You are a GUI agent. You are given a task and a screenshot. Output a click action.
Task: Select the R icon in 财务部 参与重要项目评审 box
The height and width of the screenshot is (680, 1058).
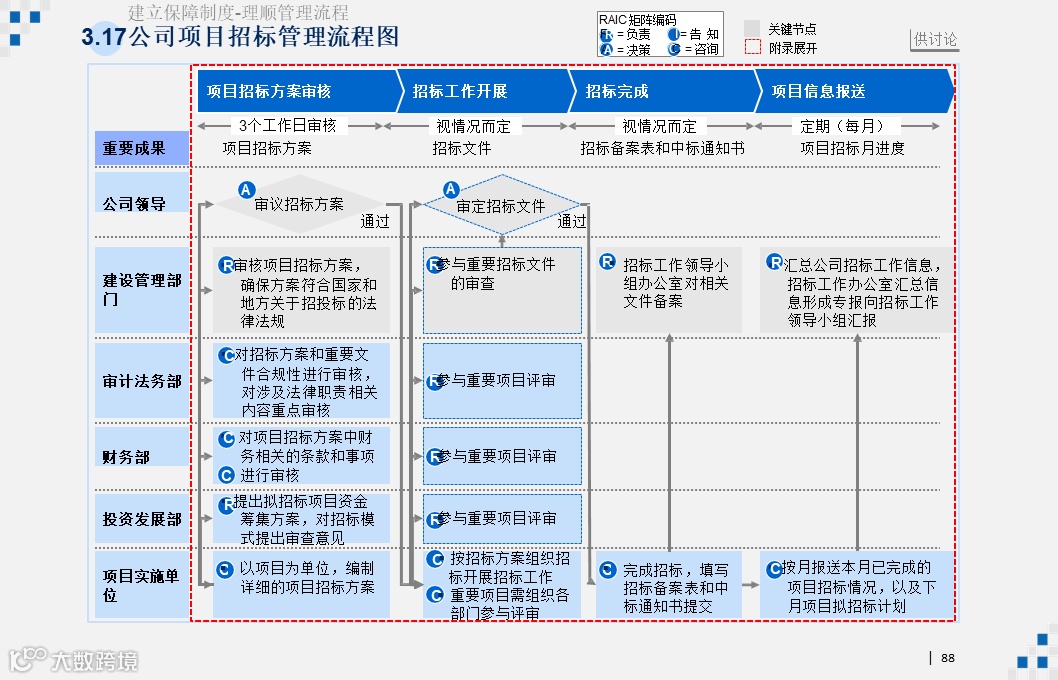click(434, 457)
